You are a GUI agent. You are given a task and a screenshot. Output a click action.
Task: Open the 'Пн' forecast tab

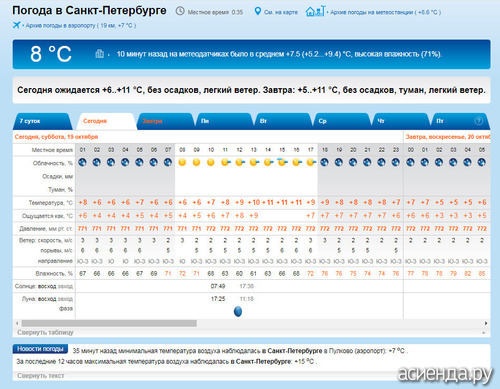[x=224, y=121]
